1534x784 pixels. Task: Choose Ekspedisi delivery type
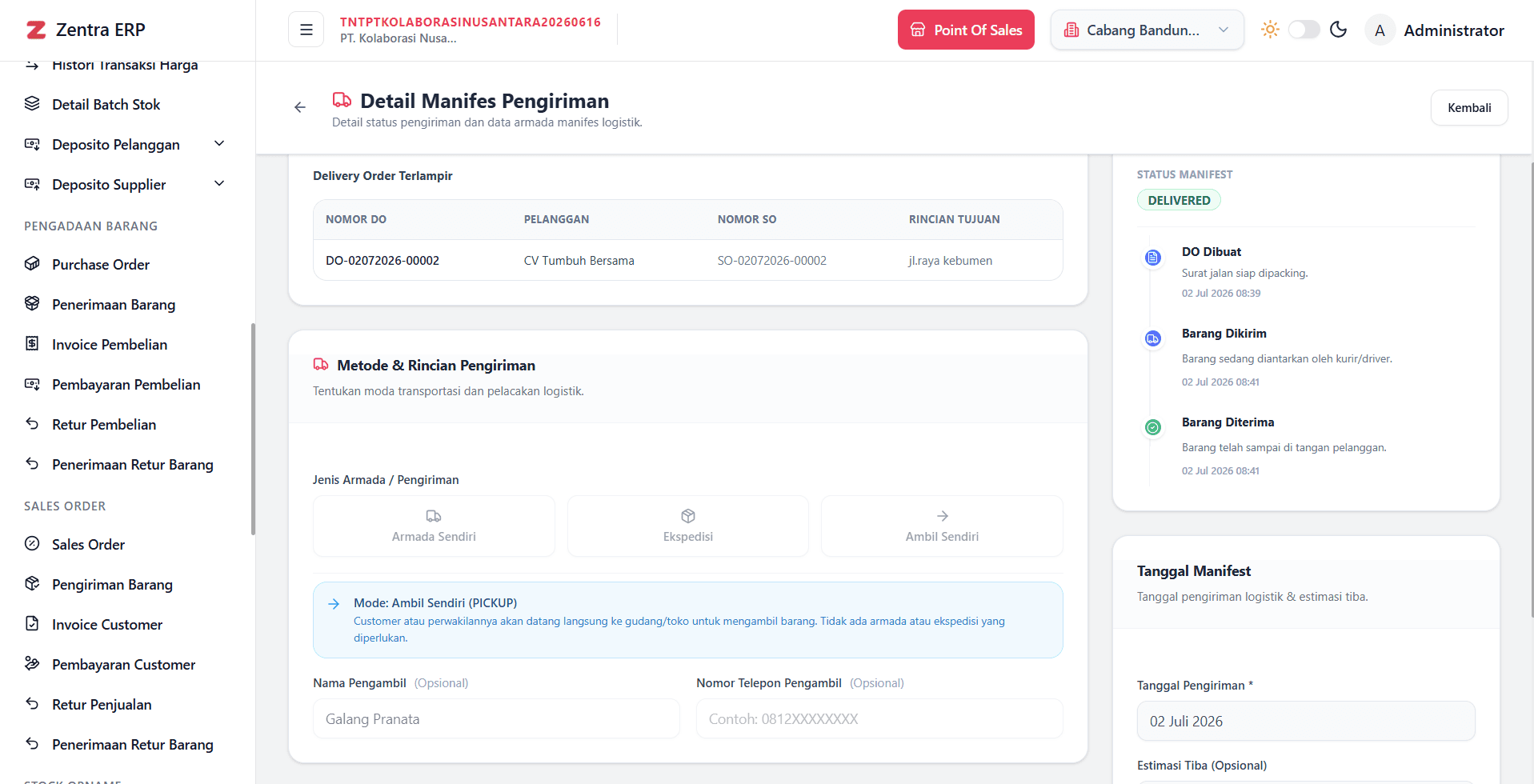(688, 526)
